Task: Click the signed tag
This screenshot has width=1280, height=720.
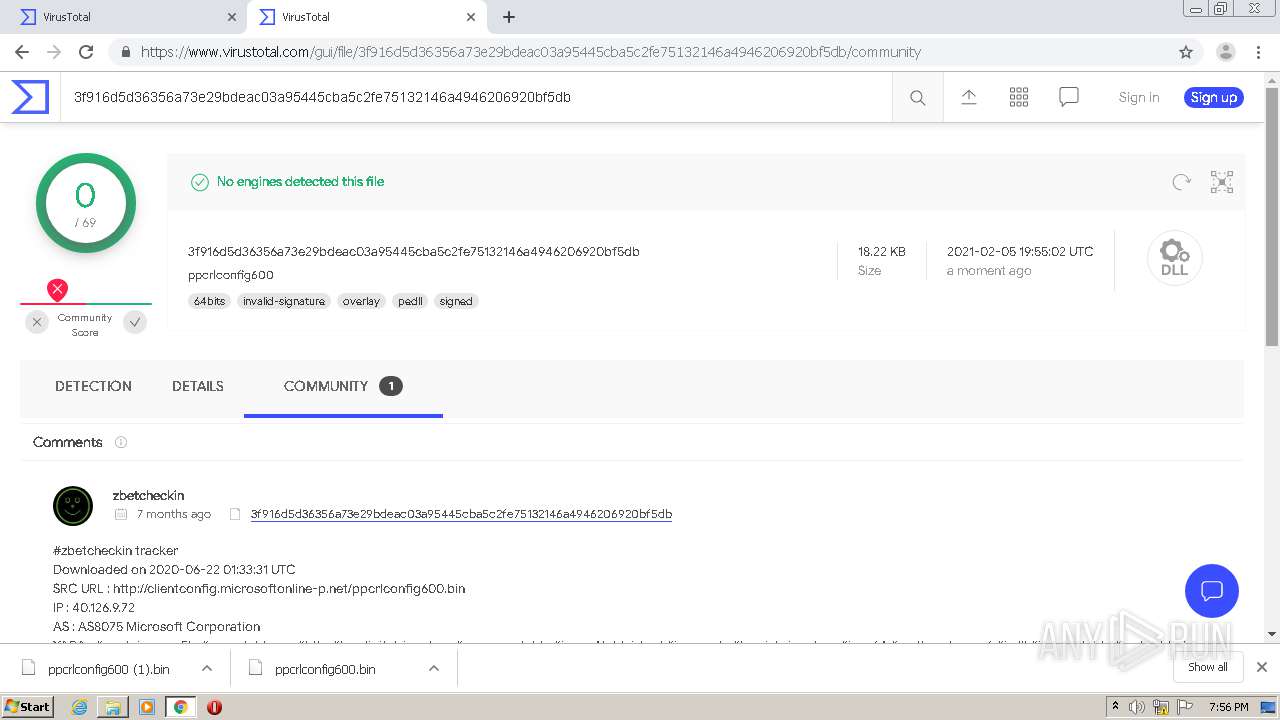Action: [456, 301]
